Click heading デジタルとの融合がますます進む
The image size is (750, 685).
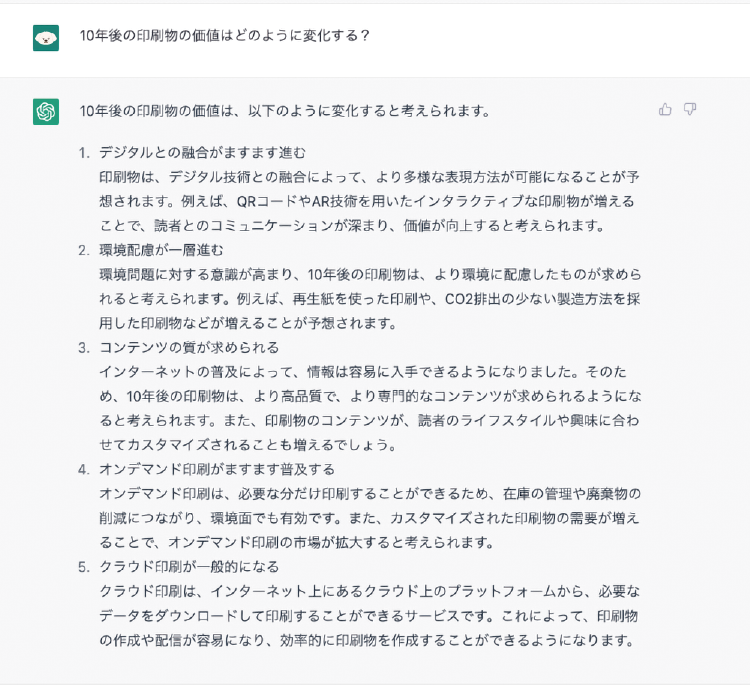point(202,152)
